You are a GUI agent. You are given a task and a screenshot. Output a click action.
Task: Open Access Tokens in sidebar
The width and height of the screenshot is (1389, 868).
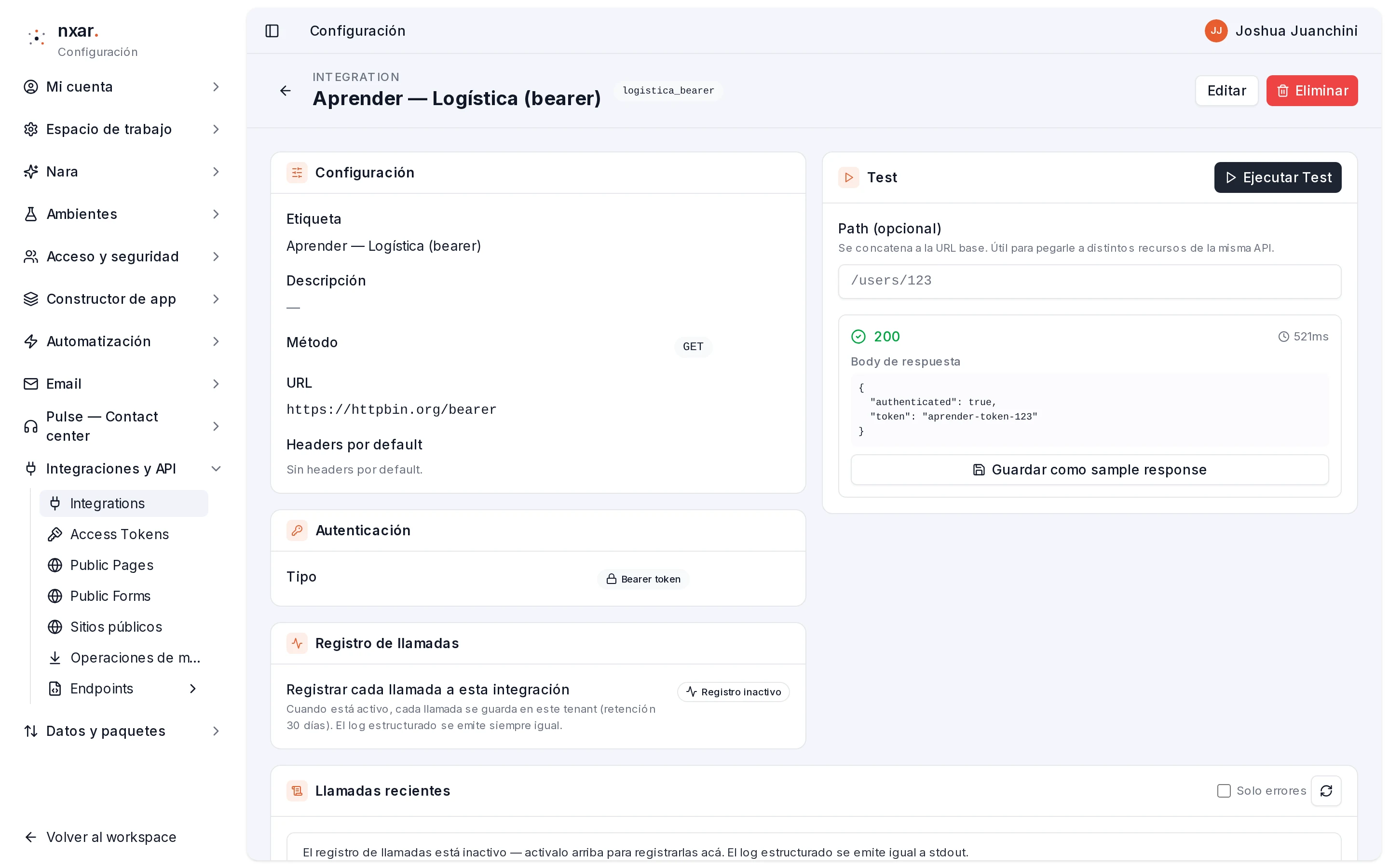coord(123,534)
